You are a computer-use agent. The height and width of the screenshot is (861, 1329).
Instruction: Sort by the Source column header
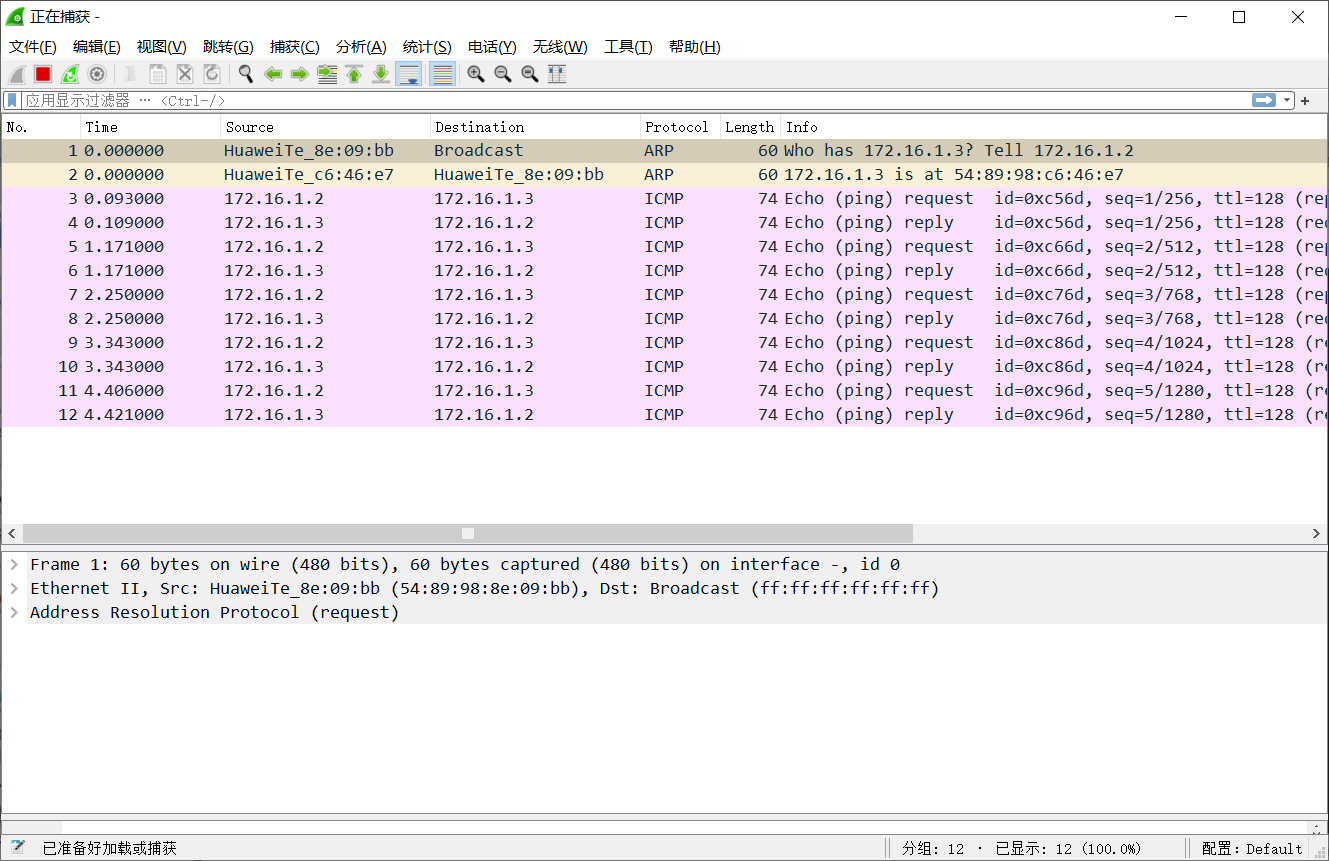tap(325, 127)
